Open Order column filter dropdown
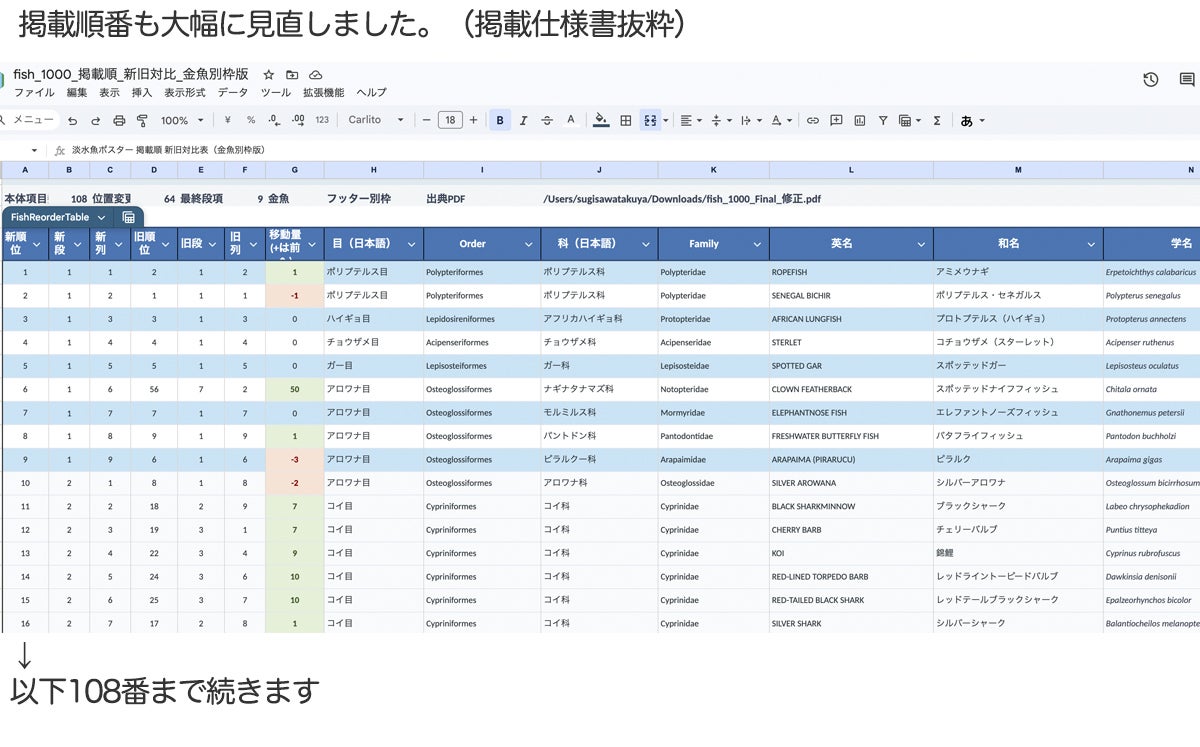Image resolution: width=1200 pixels, height=747 pixels. [528, 244]
